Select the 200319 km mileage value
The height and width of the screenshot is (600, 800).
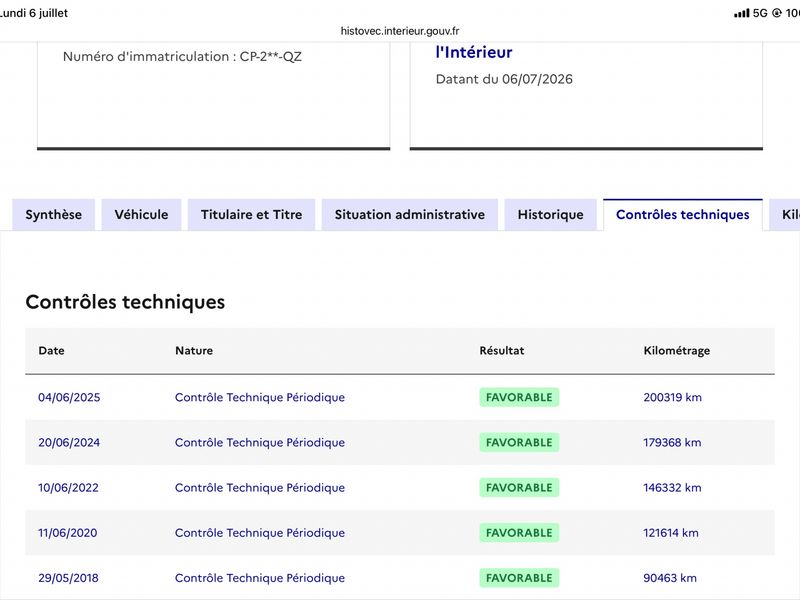pos(672,397)
